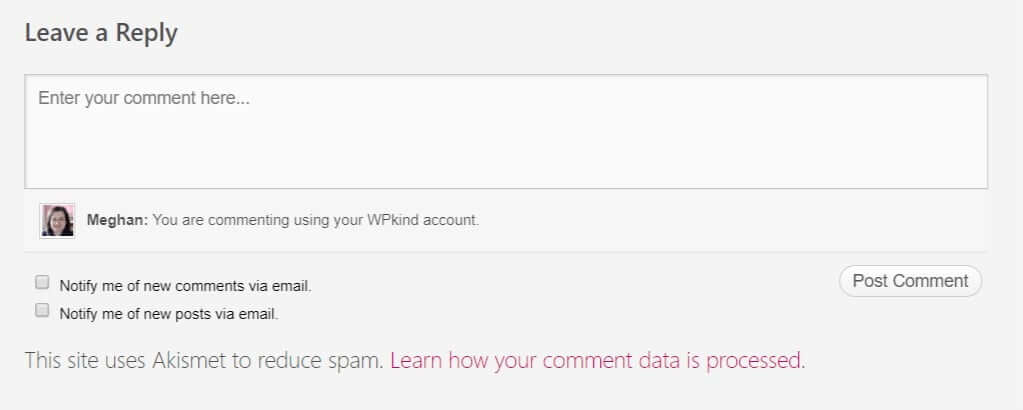Viewport: 1023px width, 410px height.
Task: Click the 'Enter your comment here...' placeholder
Action: [144, 99]
